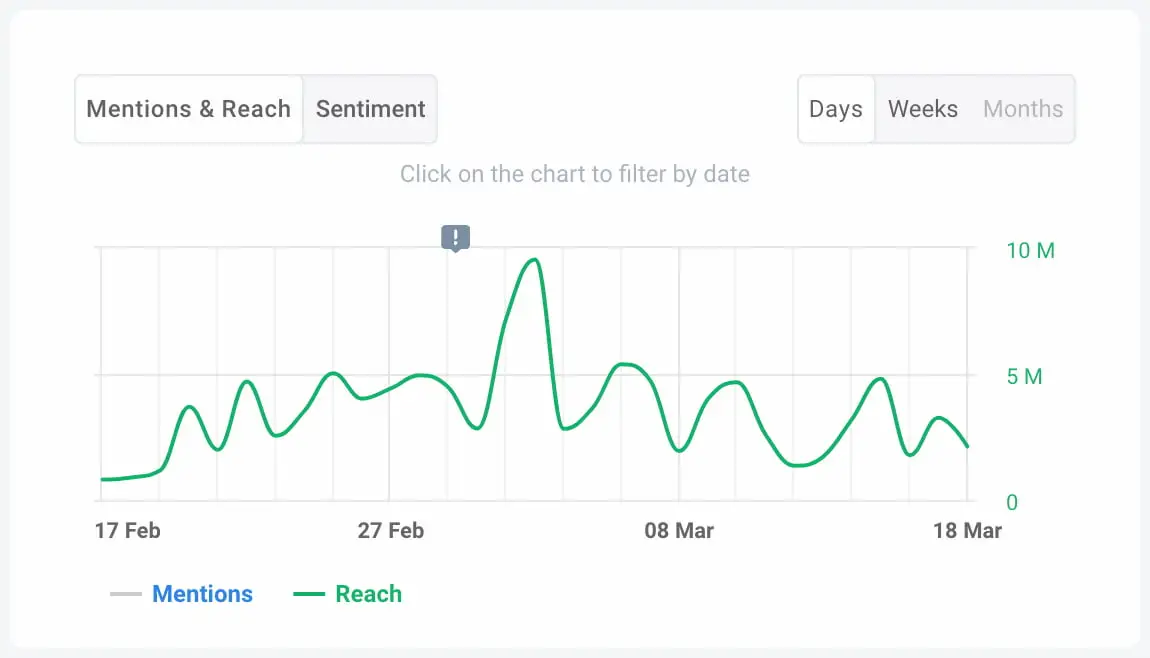
Task: Click the gray Mentions legend line icon
Action: point(124,593)
